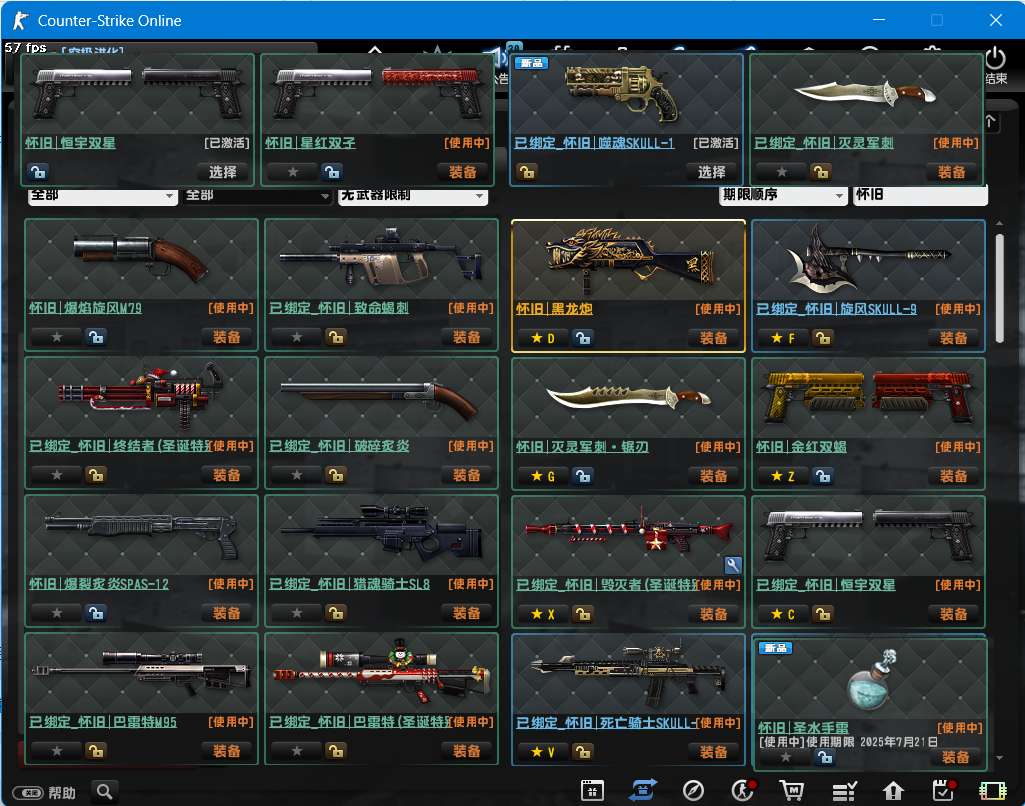Click lock icon on 噬魂SKULL-1 card
The width and height of the screenshot is (1025, 806).
tap(527, 172)
